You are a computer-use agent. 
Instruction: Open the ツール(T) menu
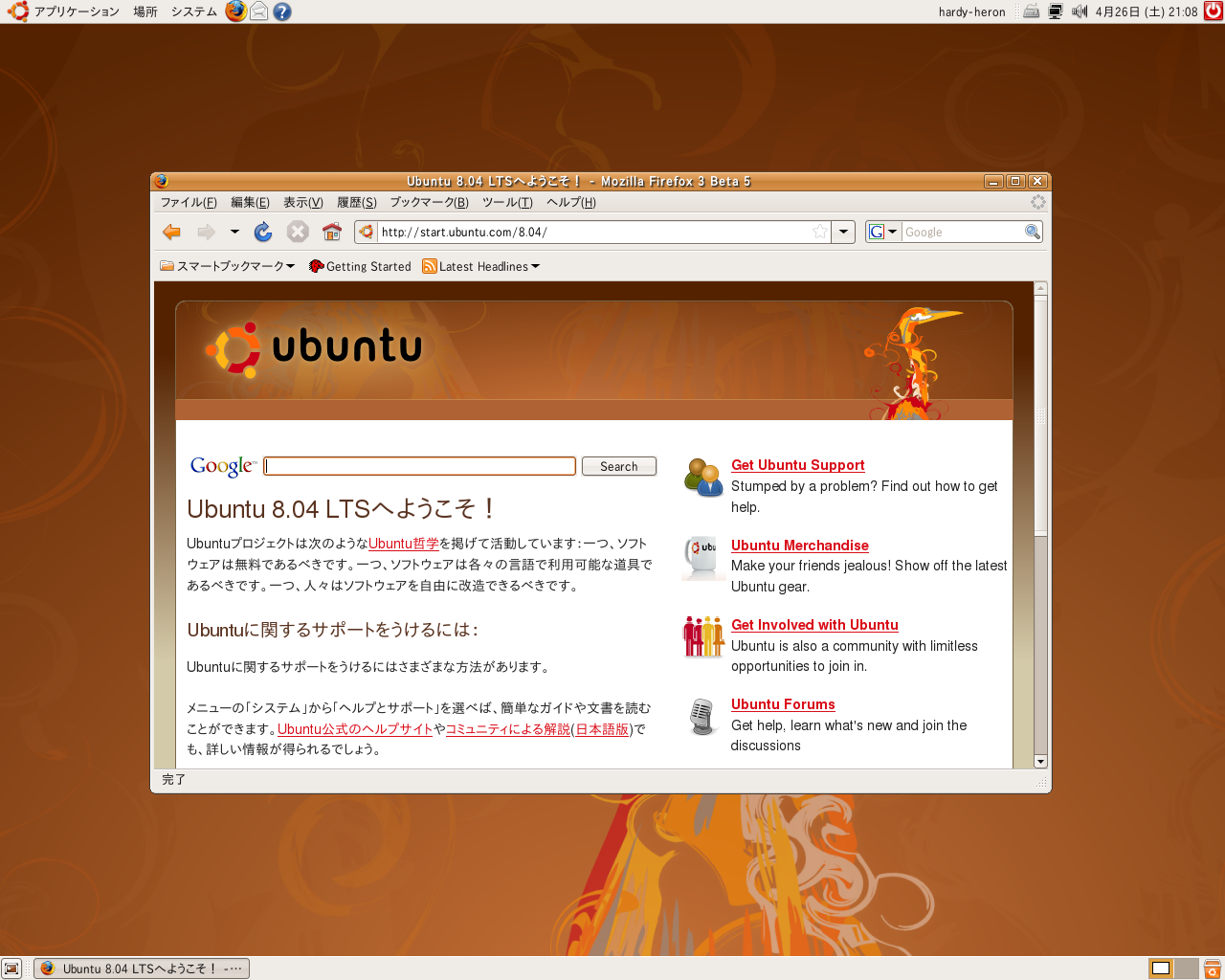(507, 202)
